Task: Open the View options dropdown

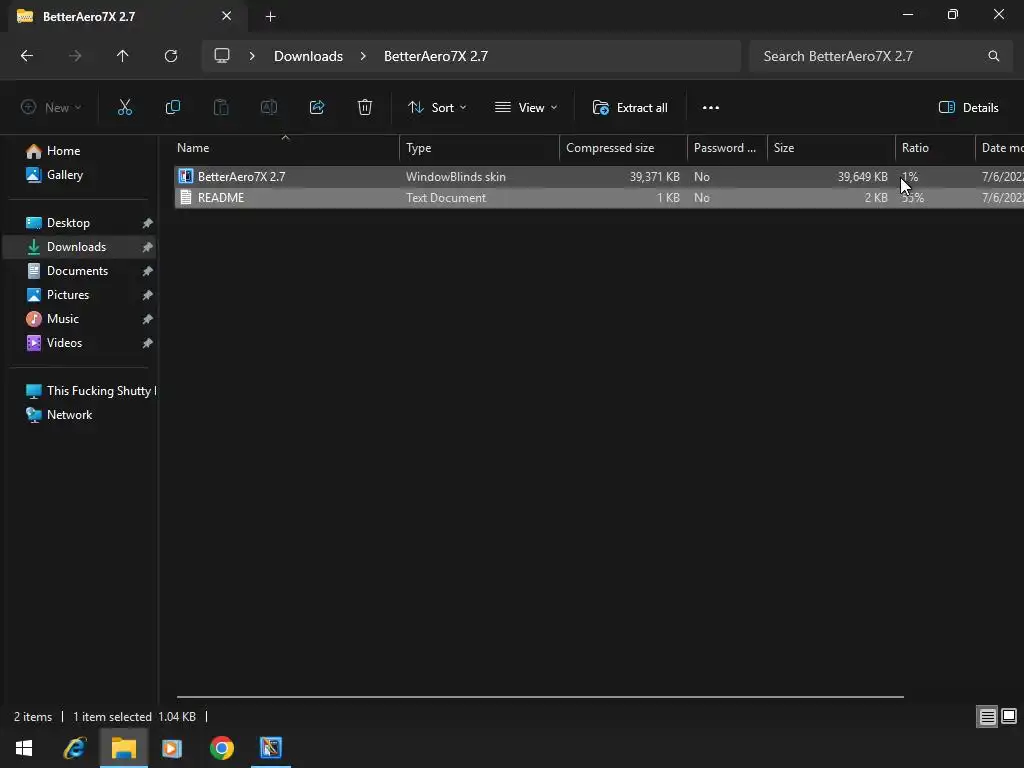Action: point(526,108)
